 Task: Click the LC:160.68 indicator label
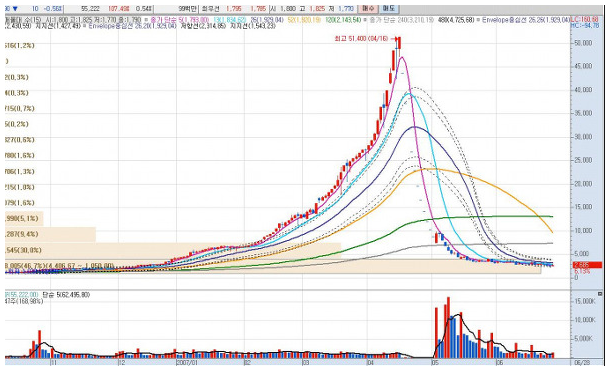585,20
